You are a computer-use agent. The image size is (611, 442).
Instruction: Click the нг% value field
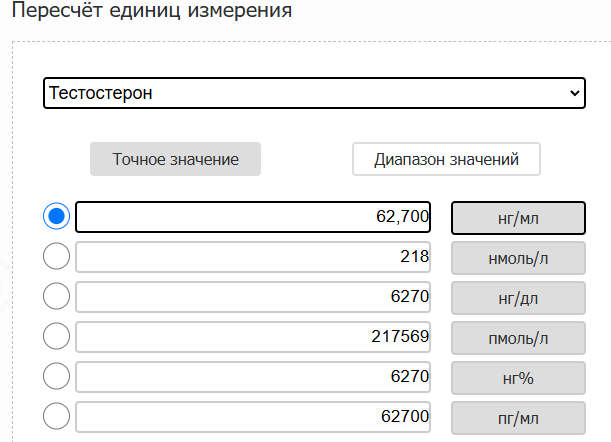(253, 377)
